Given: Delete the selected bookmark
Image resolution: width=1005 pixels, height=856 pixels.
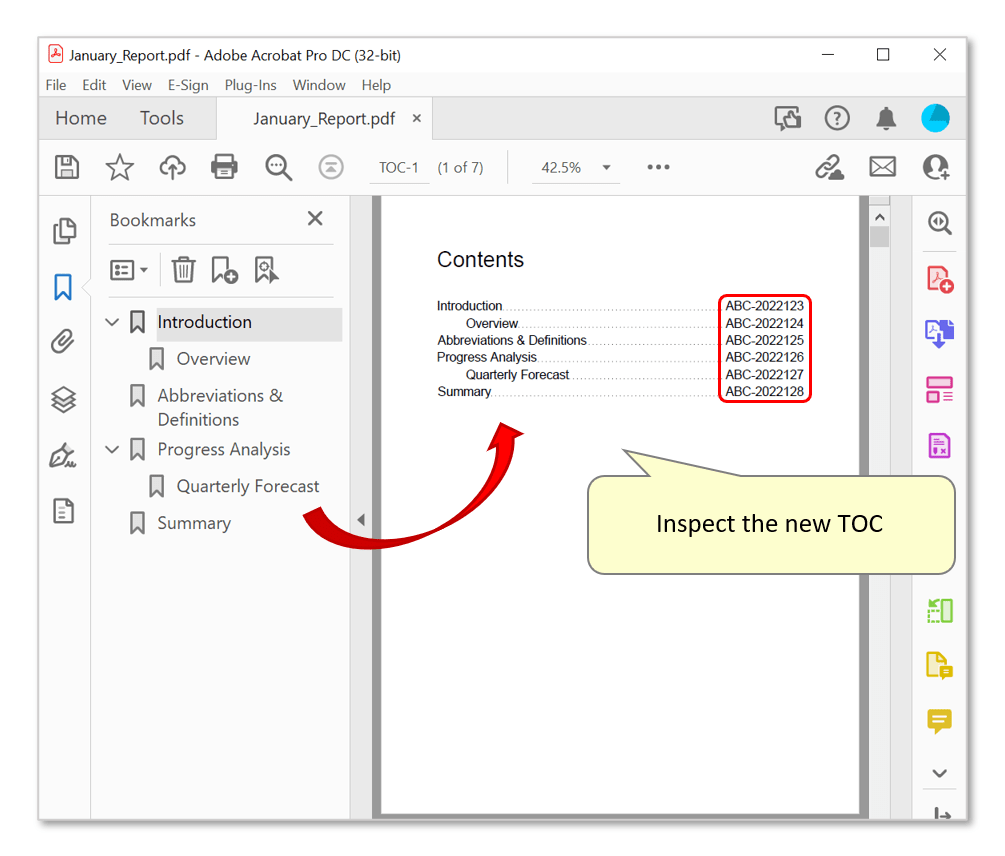Looking at the screenshot, I should [183, 269].
